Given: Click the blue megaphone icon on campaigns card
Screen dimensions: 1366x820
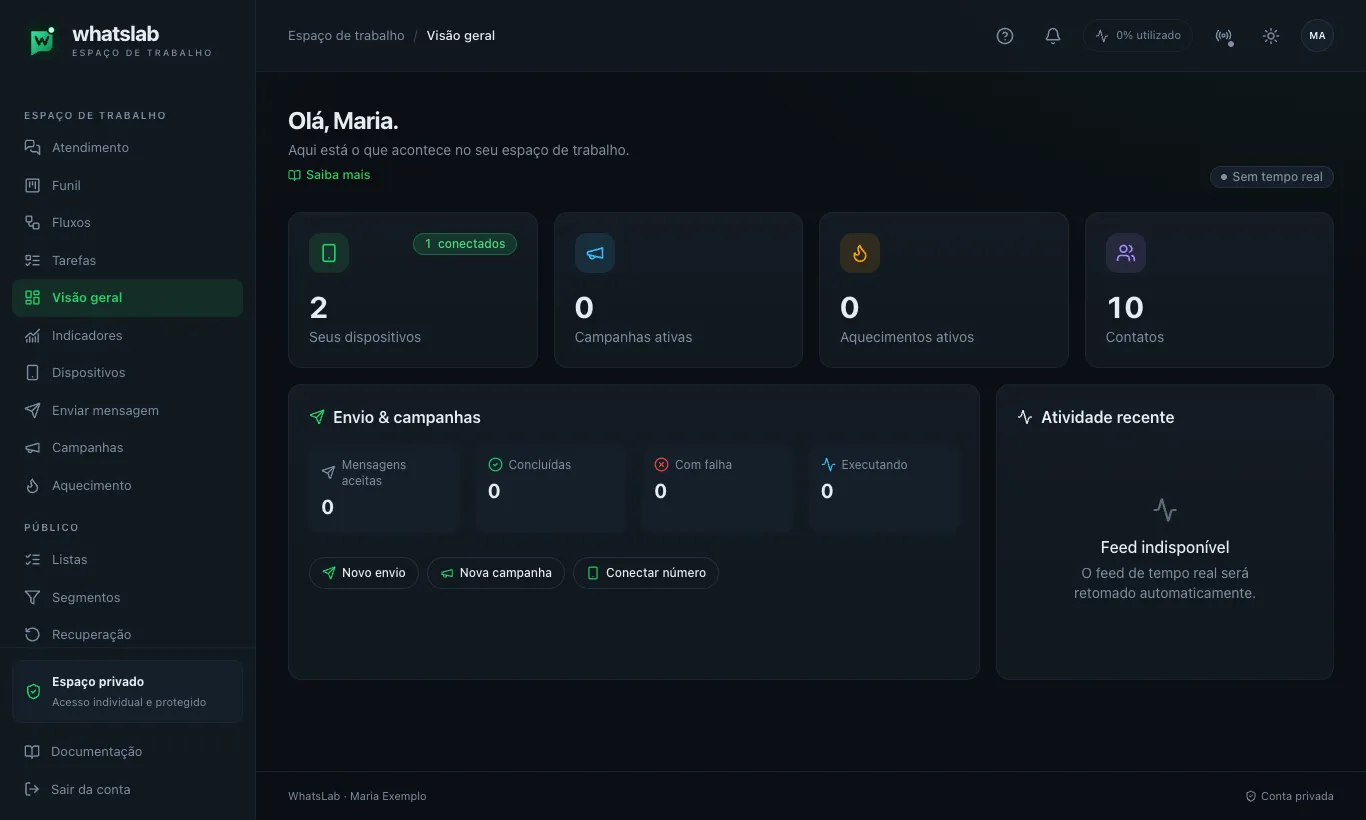Looking at the screenshot, I should tap(595, 253).
